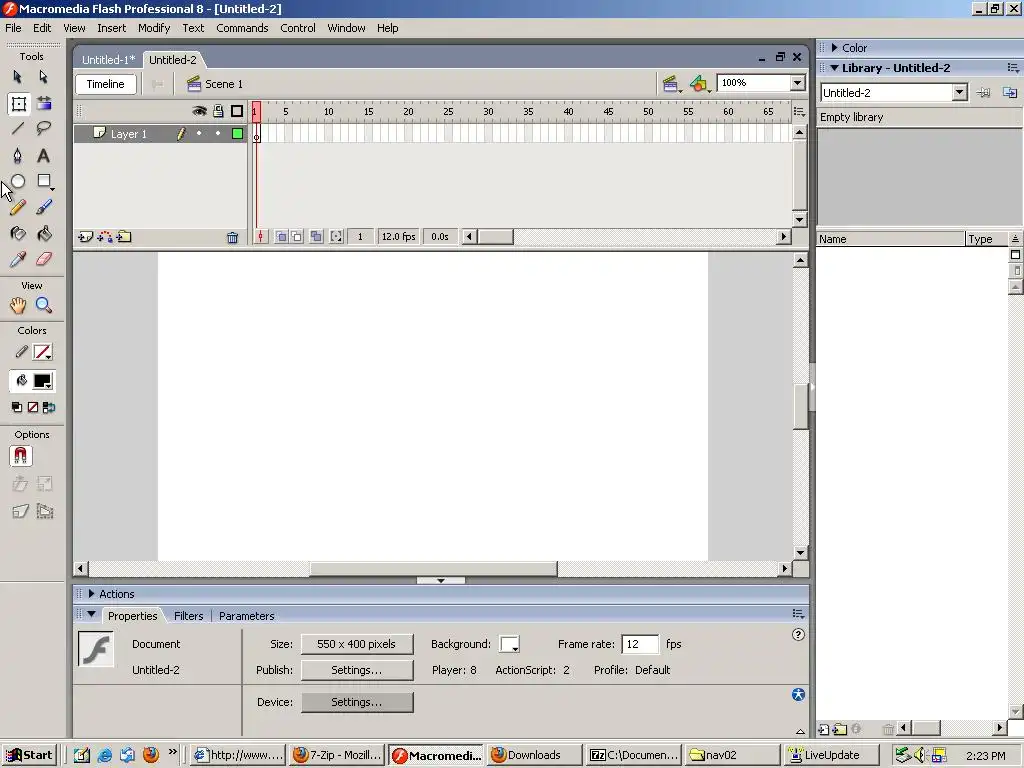Click the Insert Layer icon
This screenshot has height=768, width=1024.
86,237
